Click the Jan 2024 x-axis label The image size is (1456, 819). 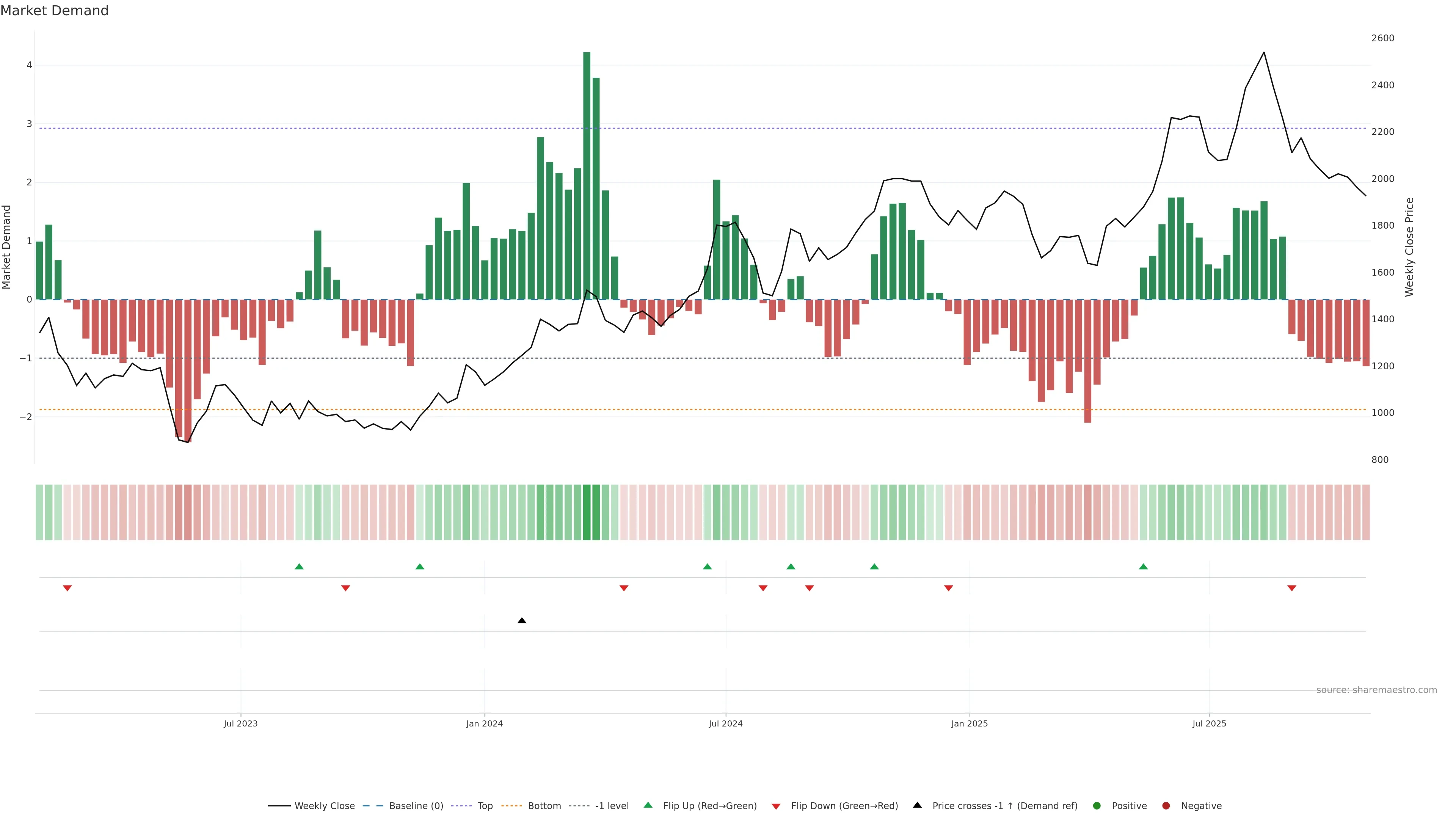click(485, 723)
